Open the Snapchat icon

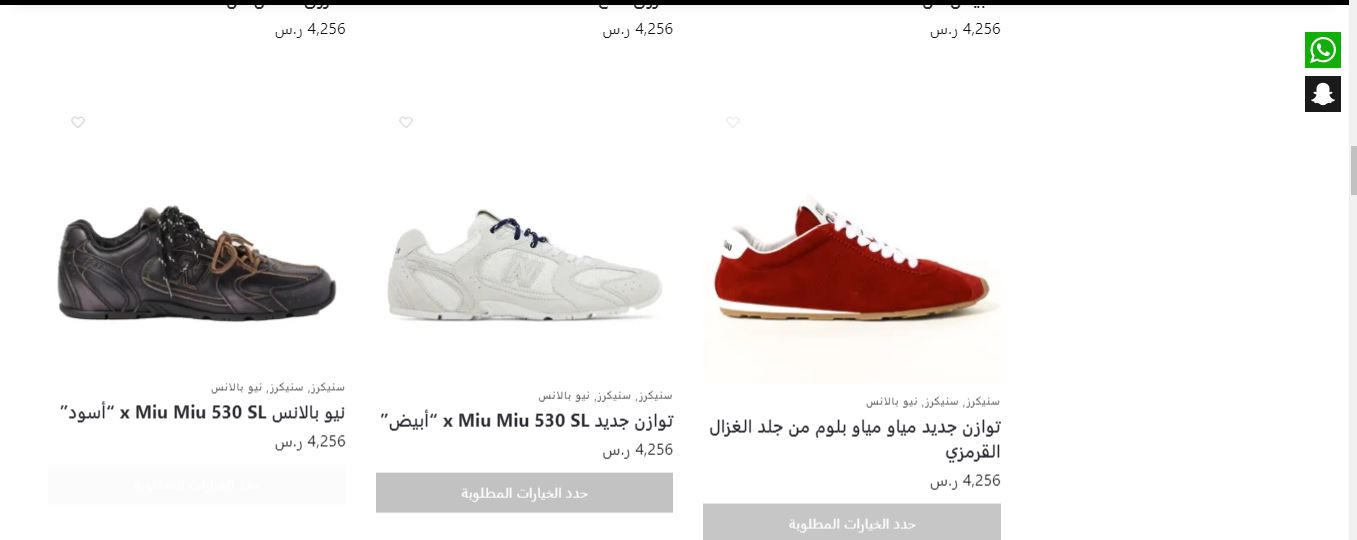click(1322, 94)
